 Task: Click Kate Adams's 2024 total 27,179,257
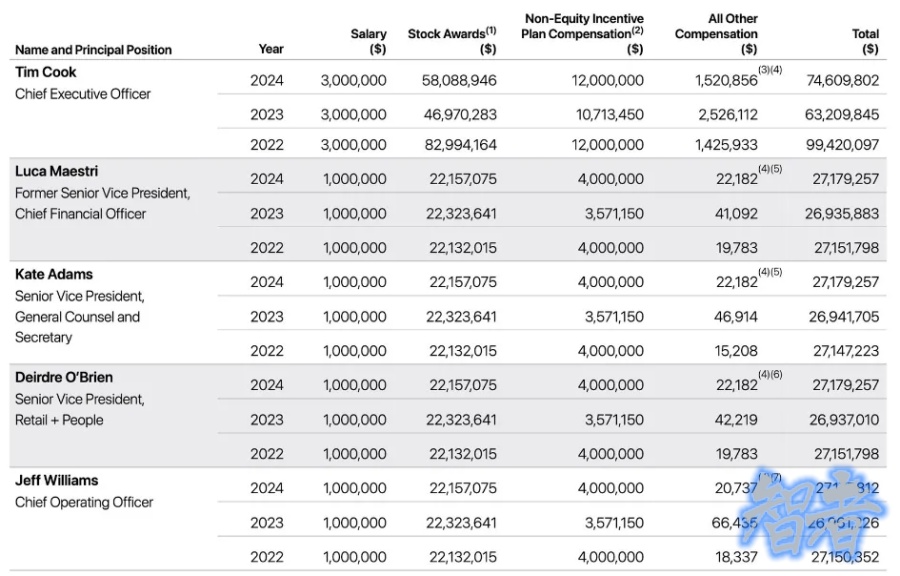845,282
